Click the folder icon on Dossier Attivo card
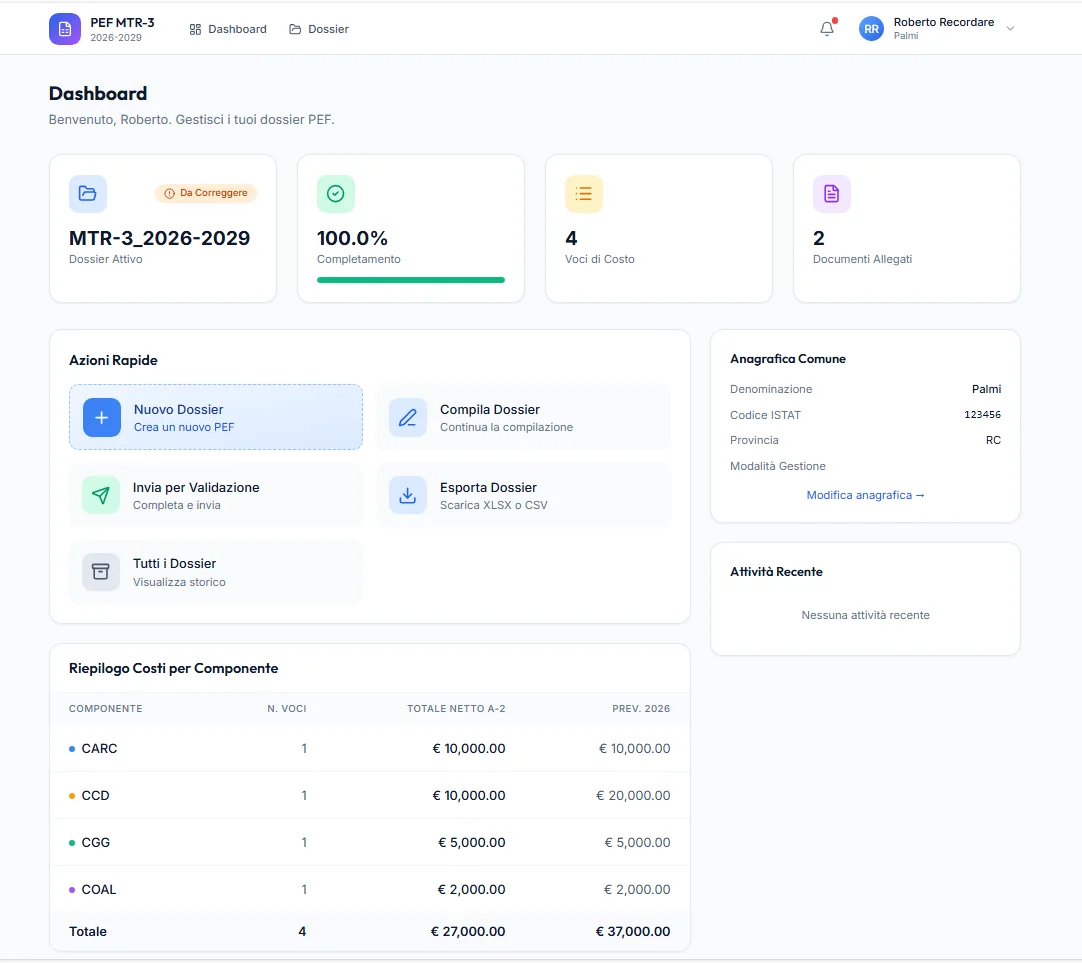 click(x=88, y=194)
